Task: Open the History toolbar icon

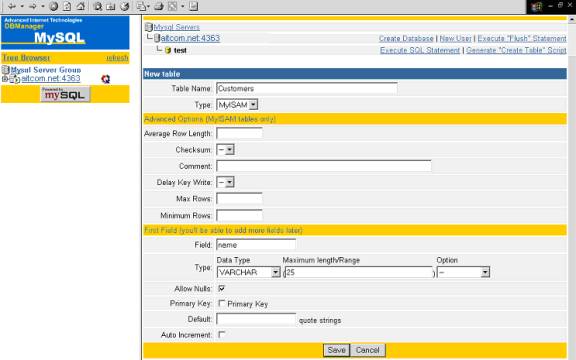Action: (x=125, y=6)
